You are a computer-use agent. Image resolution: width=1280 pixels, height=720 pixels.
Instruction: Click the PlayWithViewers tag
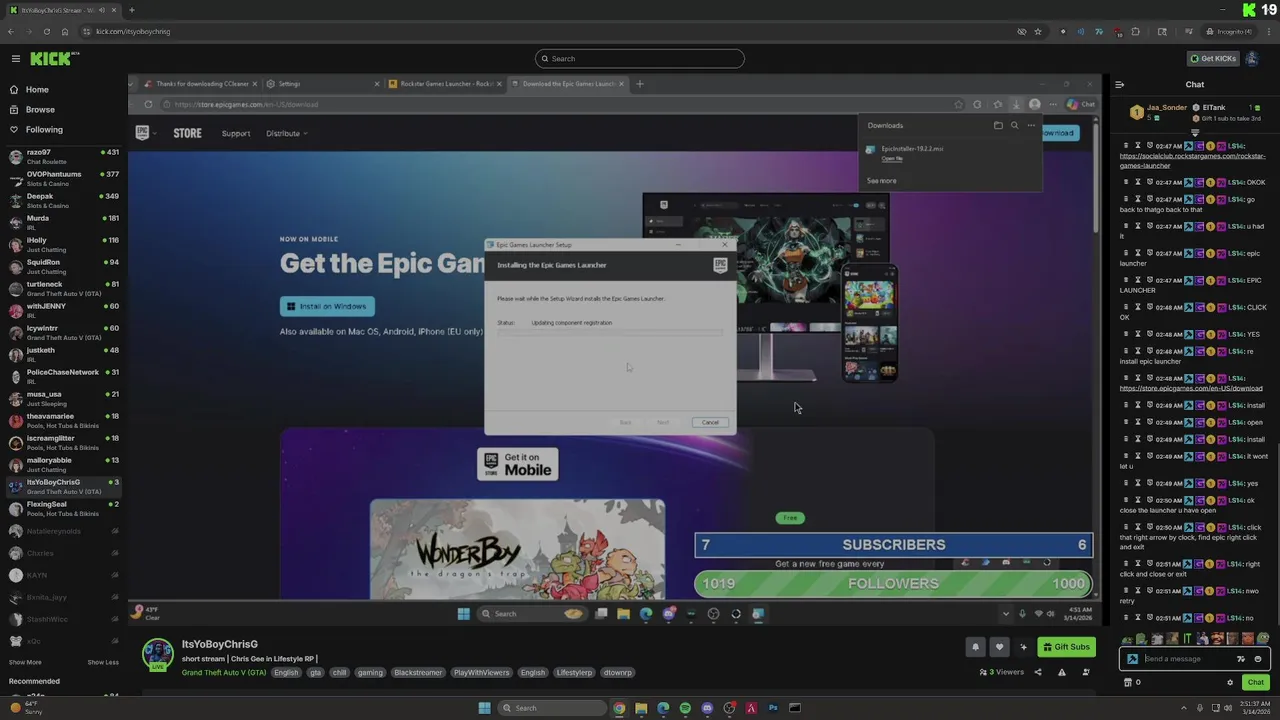tap(482, 673)
